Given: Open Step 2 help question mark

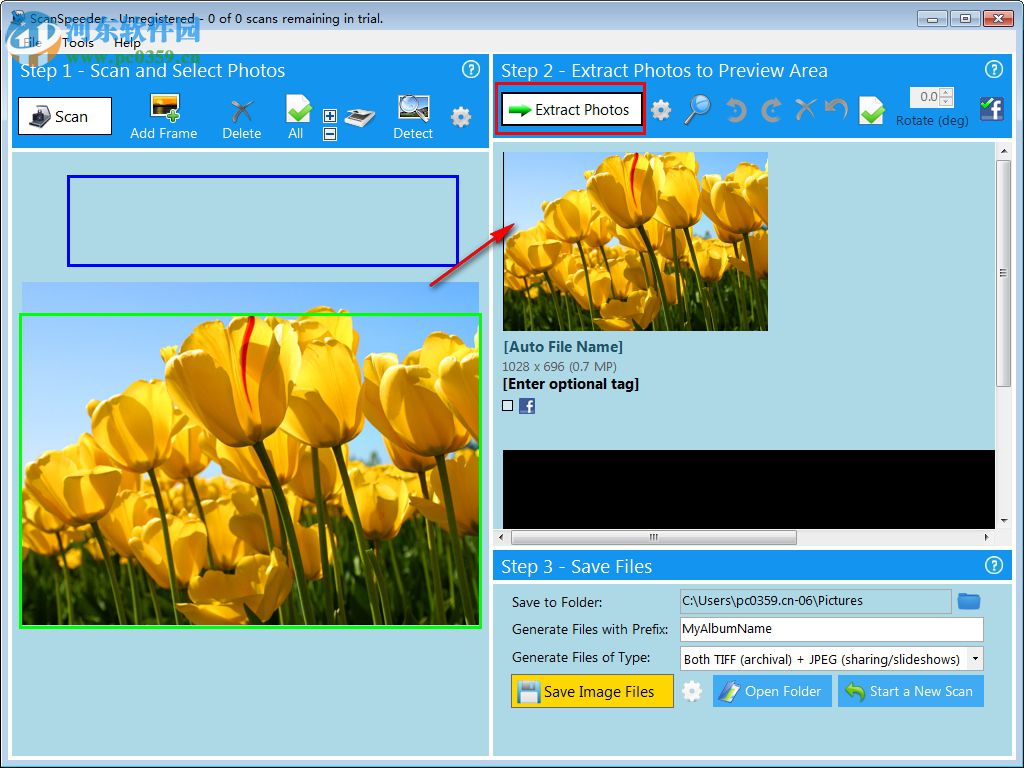Looking at the screenshot, I should click(x=993, y=69).
